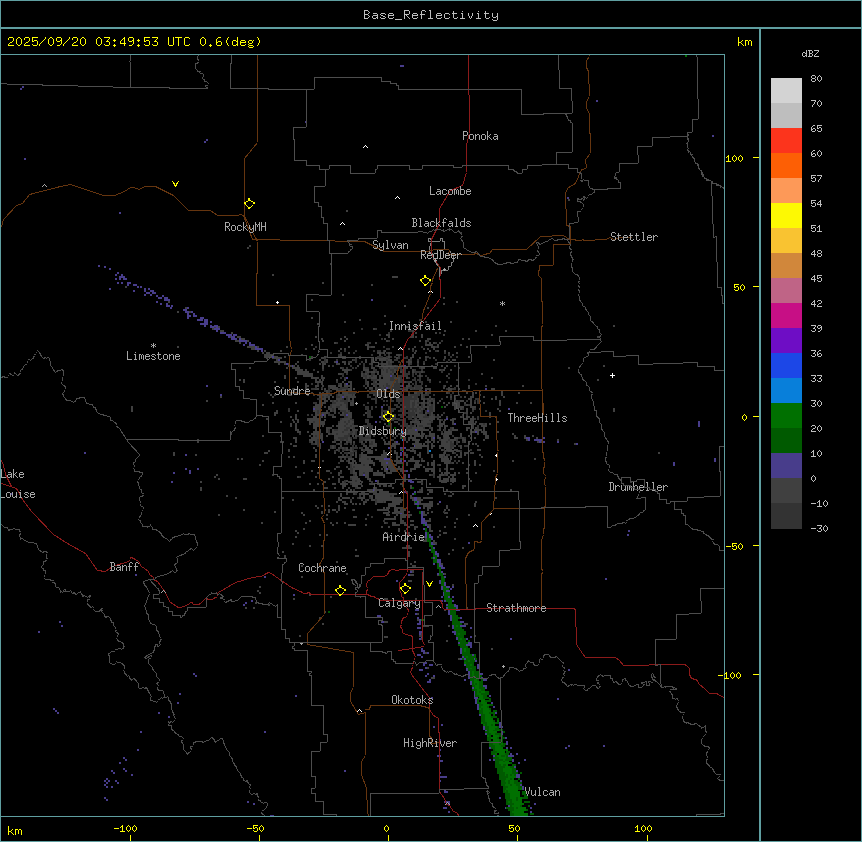Click the Ponoka city label
Screen dimensions: 862x842
tap(480, 136)
